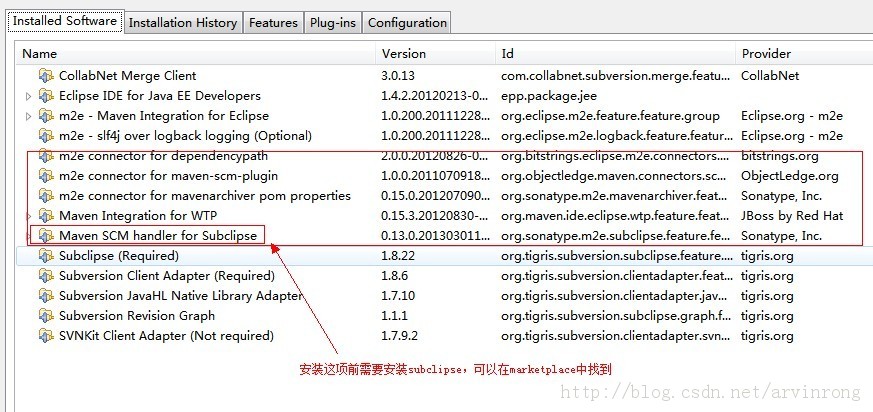Click the org.eclipse.m2e.feature.feature.group id cell

coord(610,116)
